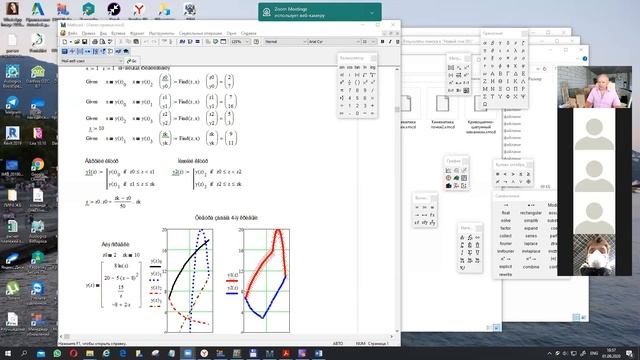Insert polar plot from Graph palette
This screenshot has height=360, width=640.
coord(449,178)
